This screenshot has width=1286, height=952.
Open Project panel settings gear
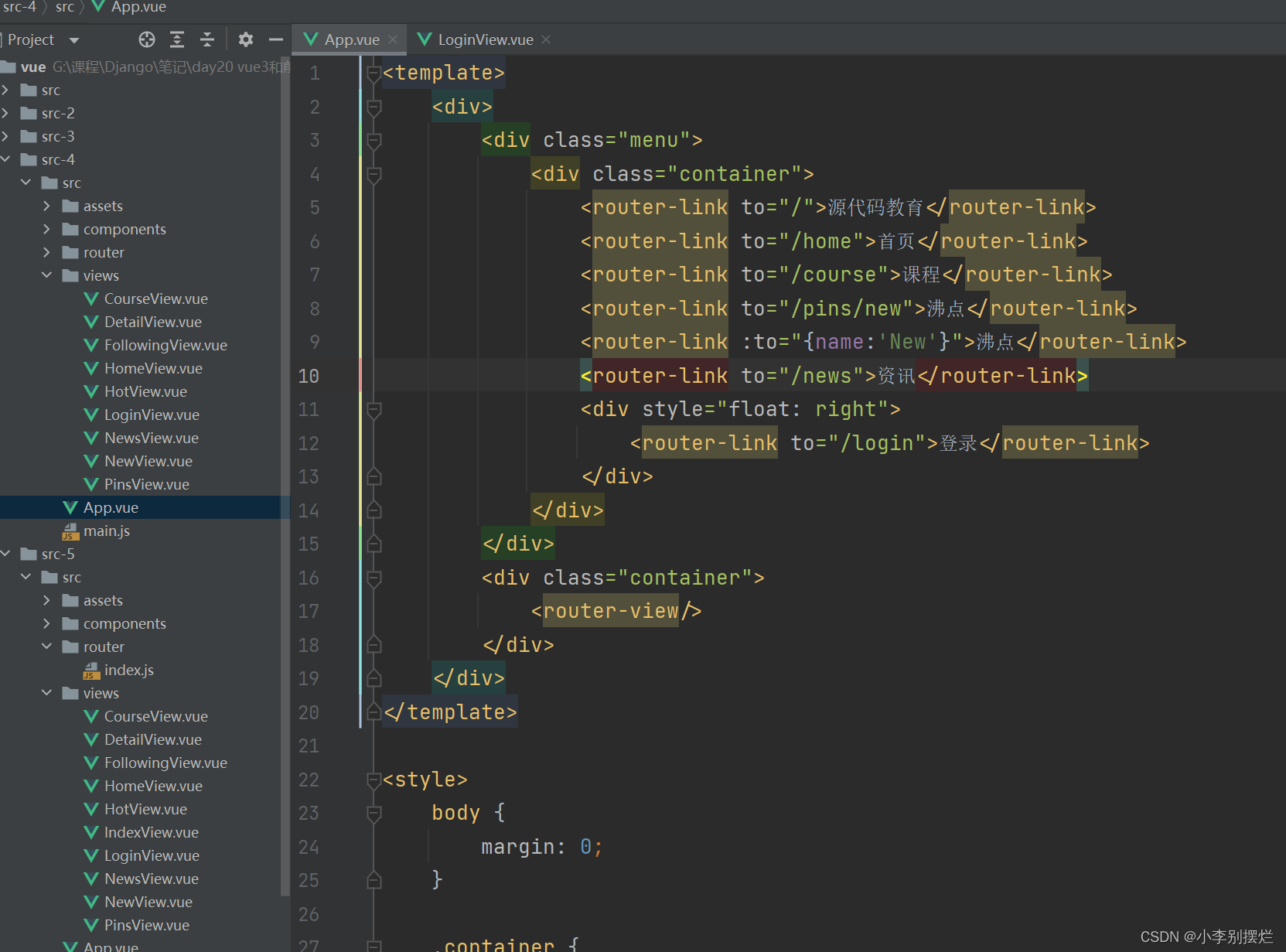[x=246, y=39]
